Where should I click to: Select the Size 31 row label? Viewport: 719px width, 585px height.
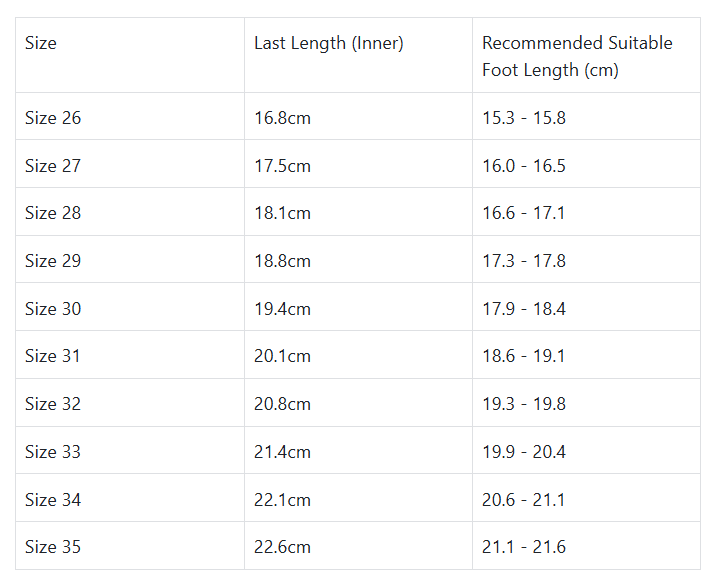[53, 356]
